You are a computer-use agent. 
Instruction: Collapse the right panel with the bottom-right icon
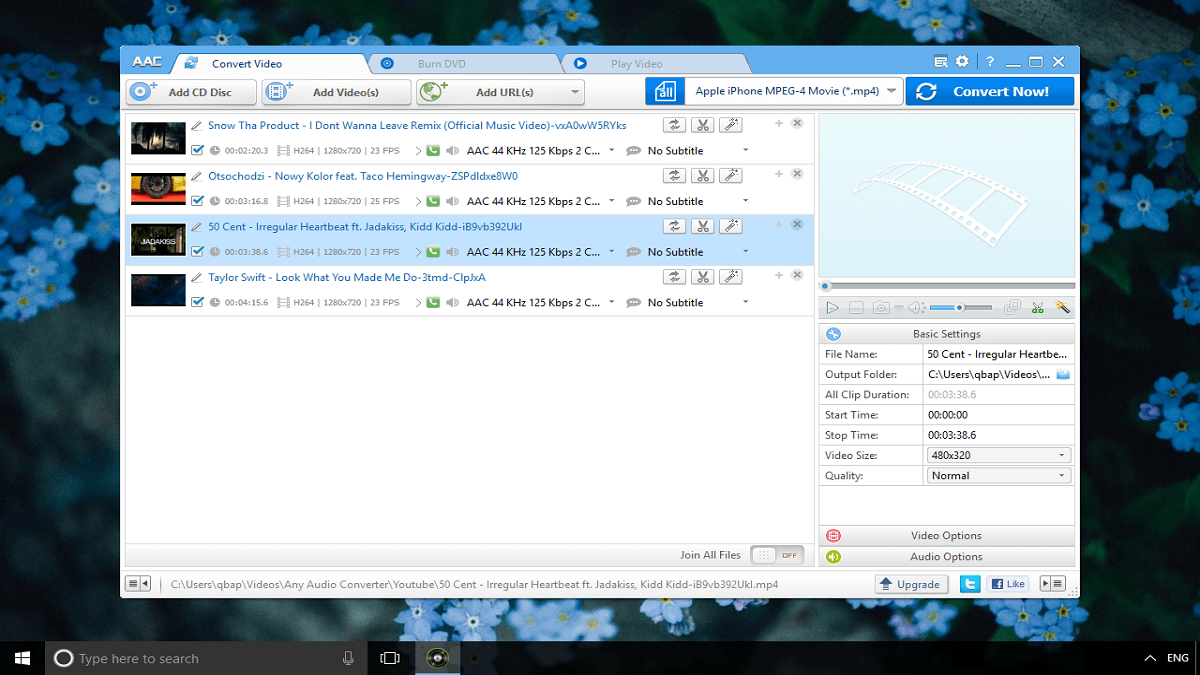pos(1053,584)
